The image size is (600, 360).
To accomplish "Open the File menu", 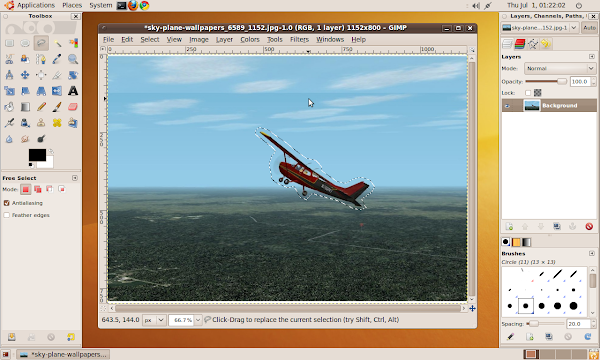I will click(108, 39).
